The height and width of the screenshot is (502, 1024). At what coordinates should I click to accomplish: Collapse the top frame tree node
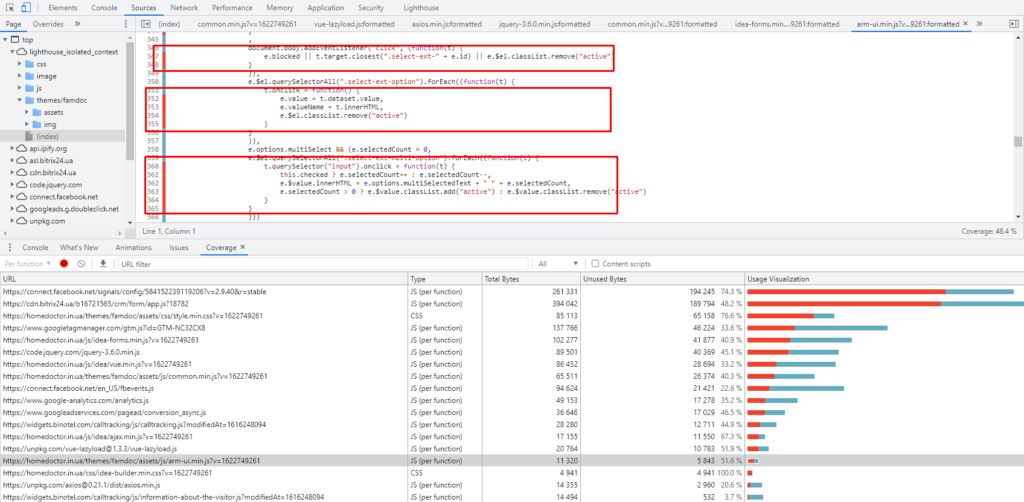(x=7, y=40)
